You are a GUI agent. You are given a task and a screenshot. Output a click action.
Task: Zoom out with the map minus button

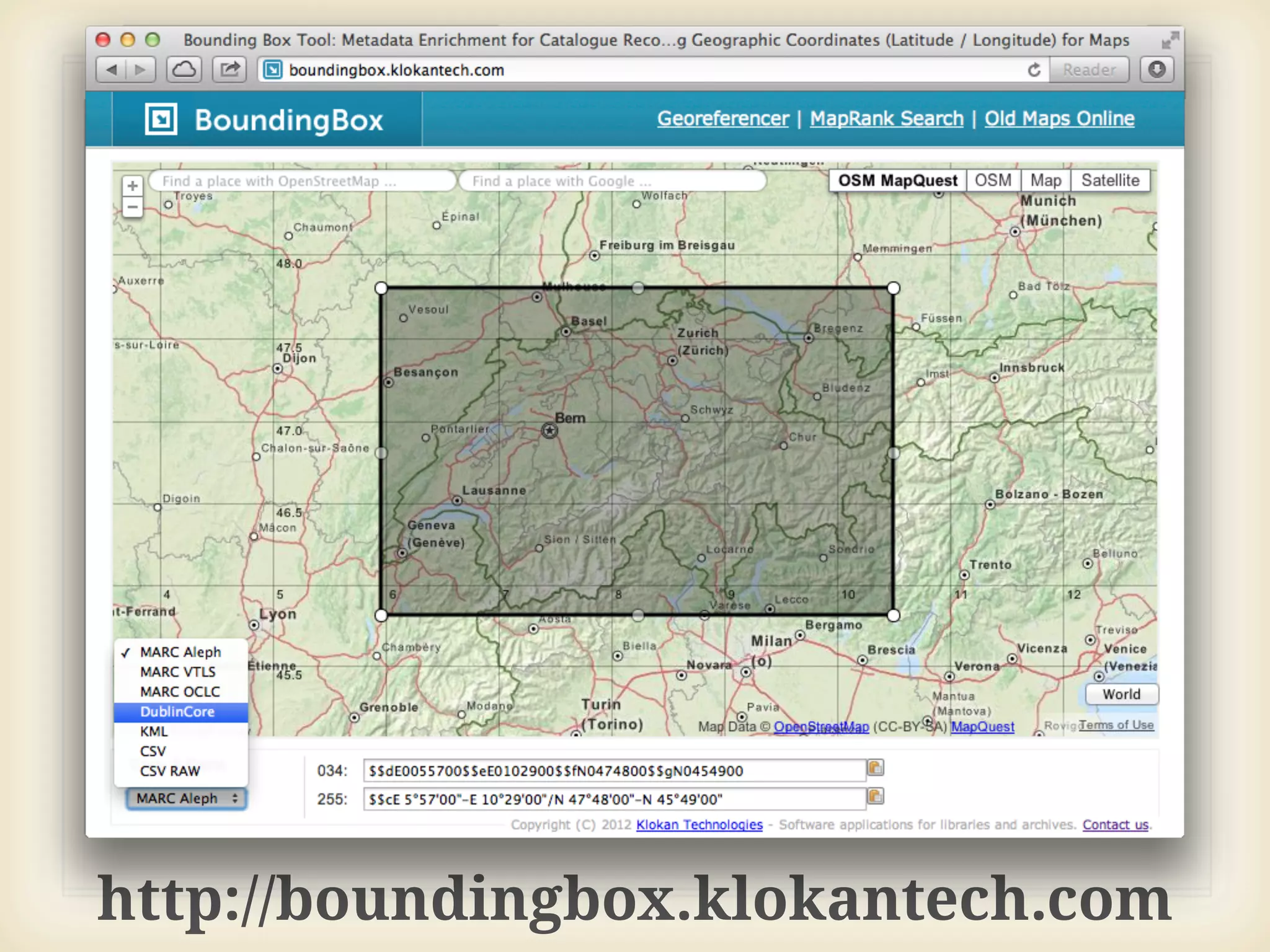click(132, 207)
